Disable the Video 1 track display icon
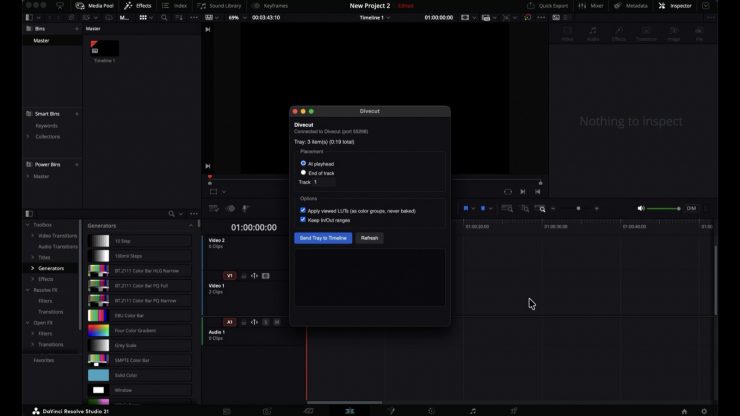 tap(266, 276)
